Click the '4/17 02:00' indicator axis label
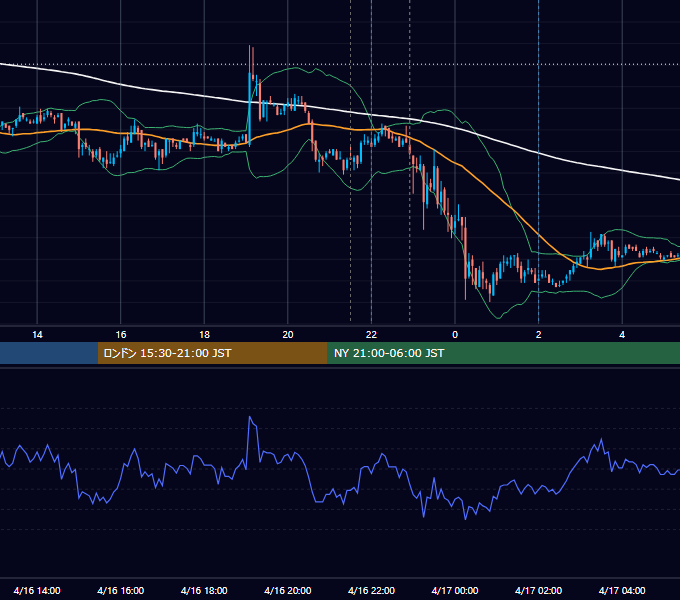680x600 pixels. pyautogui.click(x=539, y=590)
